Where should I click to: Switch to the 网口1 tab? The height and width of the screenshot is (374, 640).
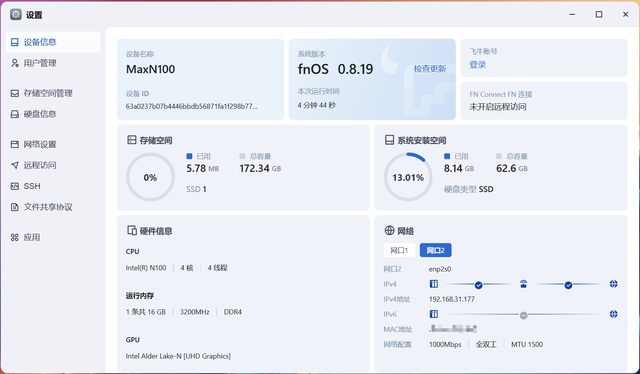[x=399, y=250]
